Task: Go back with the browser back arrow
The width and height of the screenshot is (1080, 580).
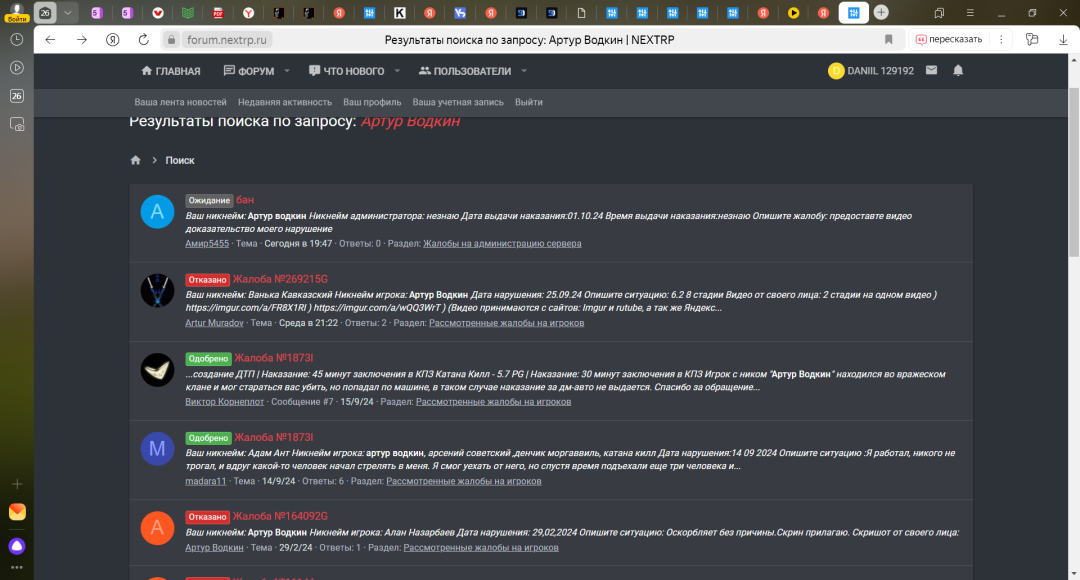Action: 50,40
